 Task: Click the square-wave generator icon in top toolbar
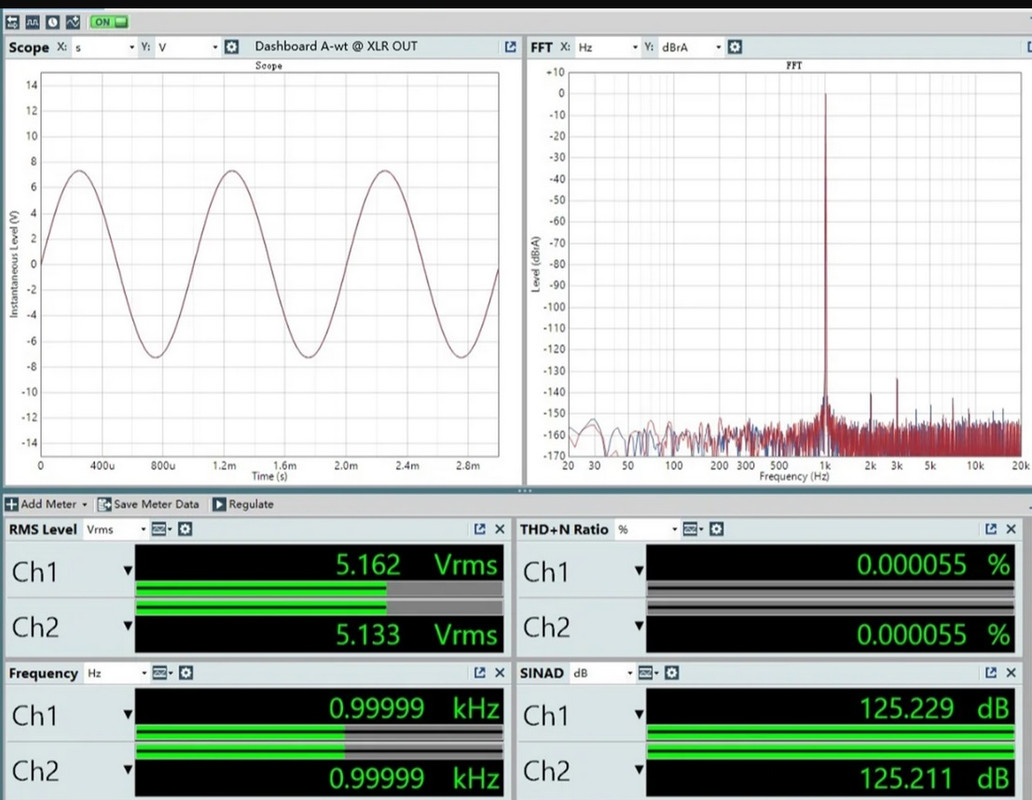pyautogui.click(x=32, y=22)
